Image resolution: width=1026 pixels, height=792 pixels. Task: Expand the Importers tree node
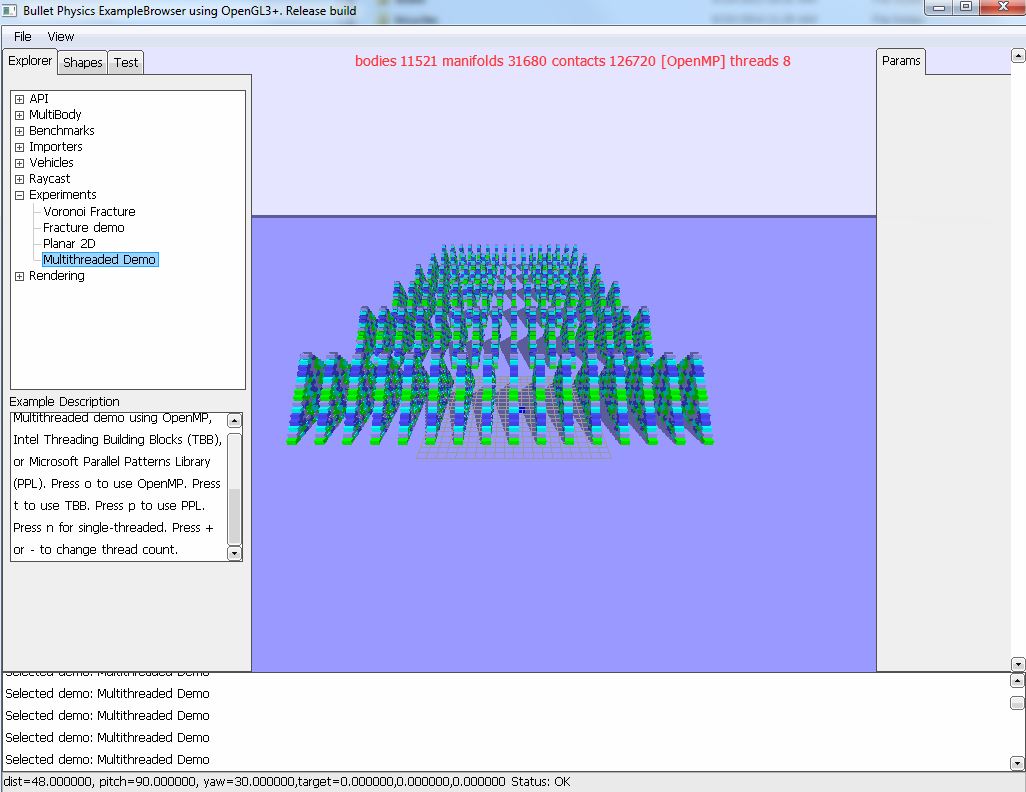click(x=20, y=147)
